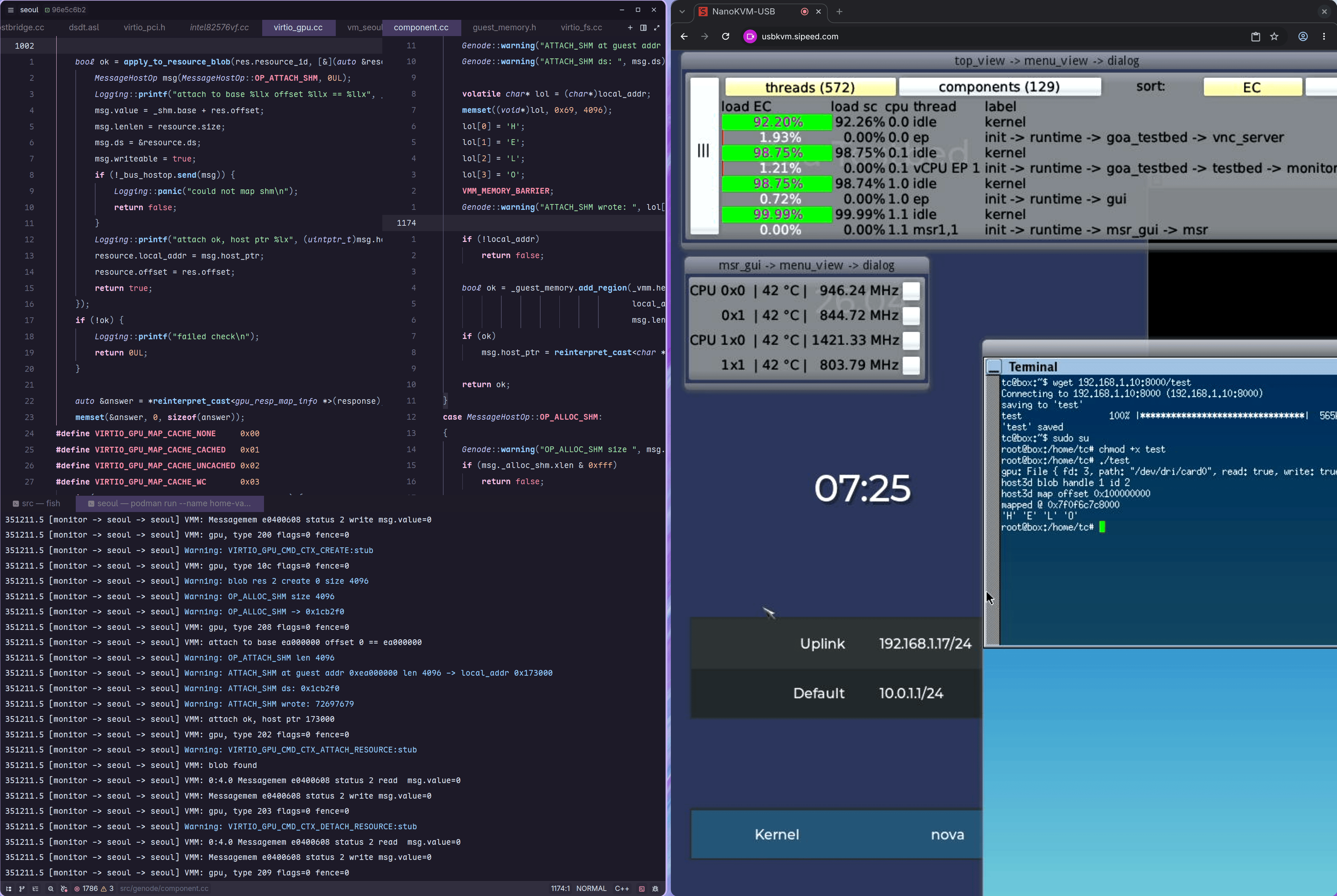1337x896 pixels.
Task: Click the camera site-permission icon in address bar
Action: coord(750,36)
